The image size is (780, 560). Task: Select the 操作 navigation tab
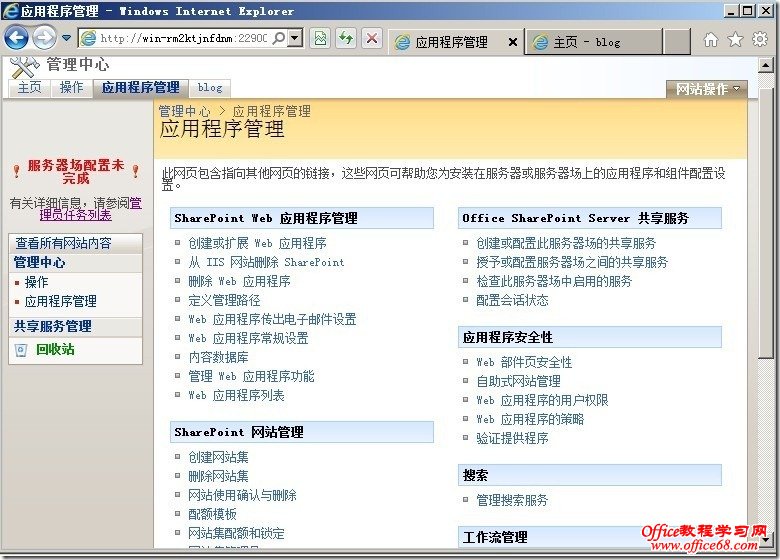(x=72, y=88)
